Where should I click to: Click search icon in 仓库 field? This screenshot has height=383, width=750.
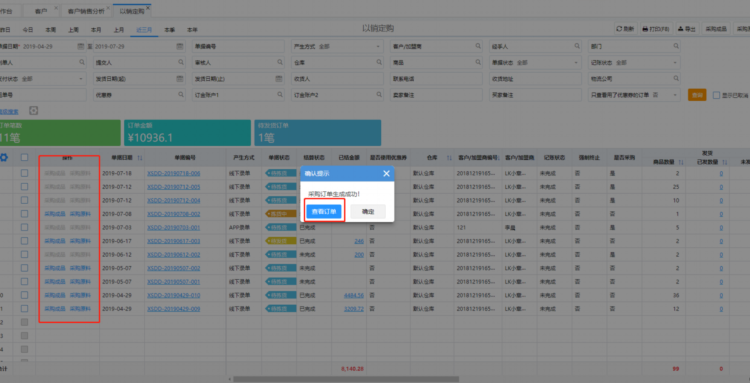(379, 62)
